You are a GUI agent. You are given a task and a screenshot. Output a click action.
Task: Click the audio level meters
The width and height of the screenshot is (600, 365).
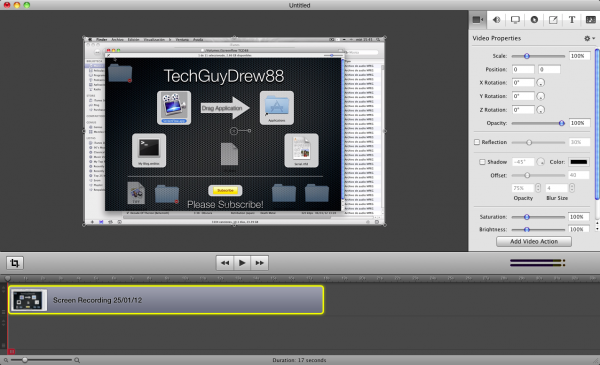(538, 262)
